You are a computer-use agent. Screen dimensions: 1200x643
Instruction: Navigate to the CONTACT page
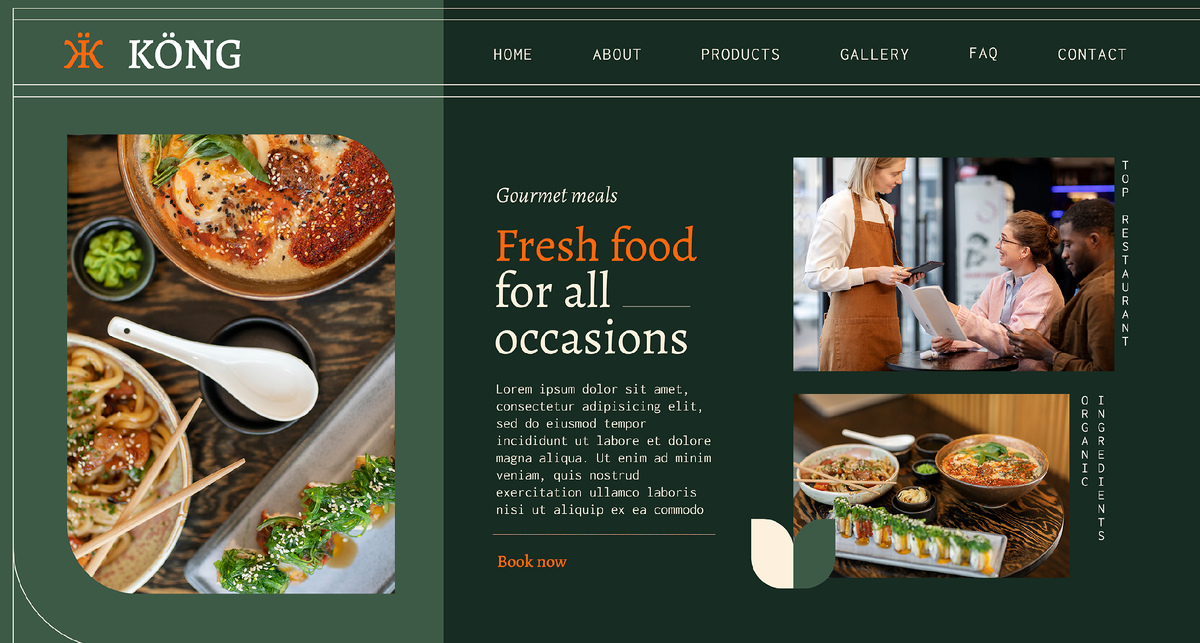tap(1092, 55)
